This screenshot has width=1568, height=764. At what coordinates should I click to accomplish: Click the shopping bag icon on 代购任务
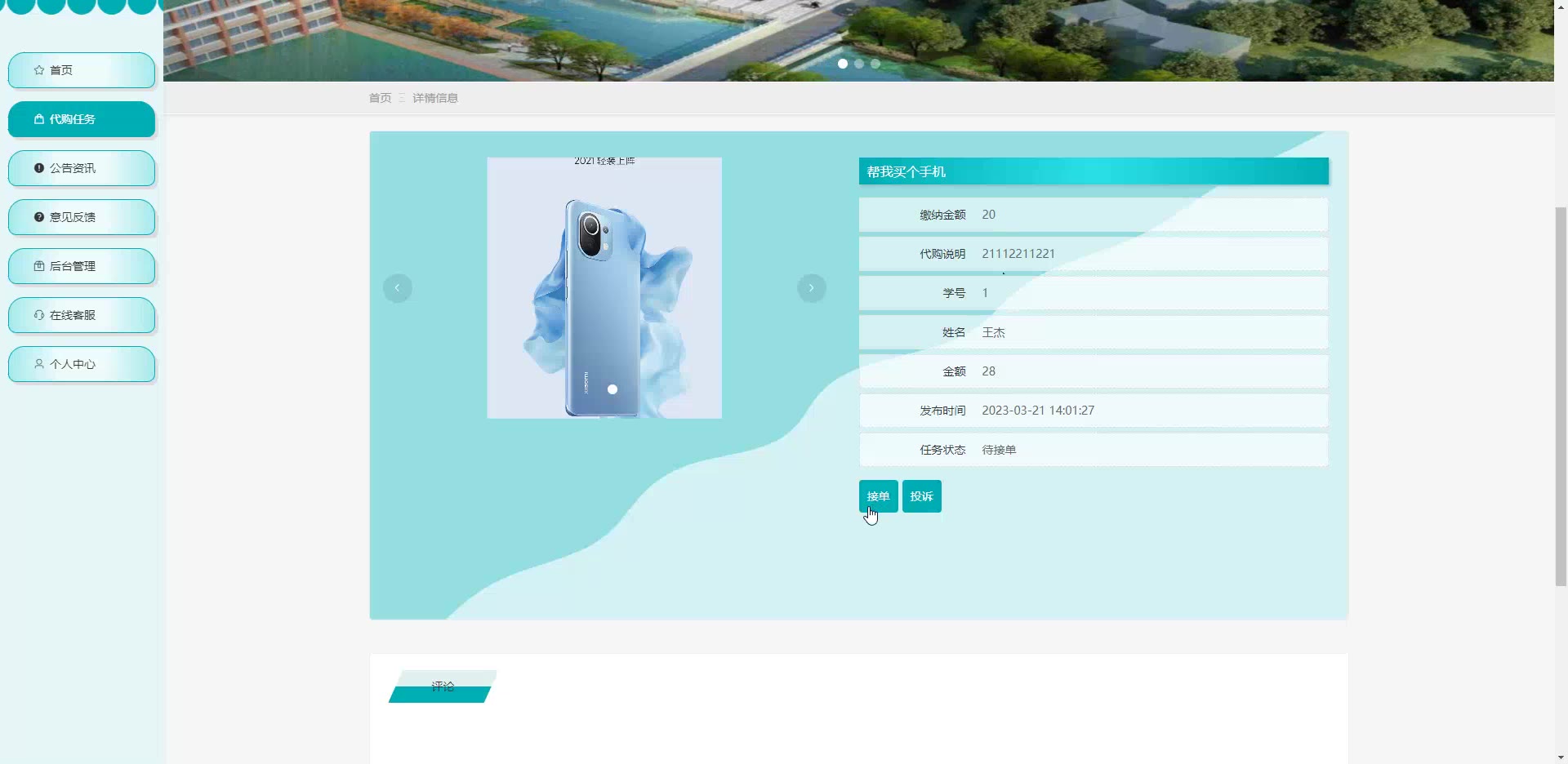point(38,119)
